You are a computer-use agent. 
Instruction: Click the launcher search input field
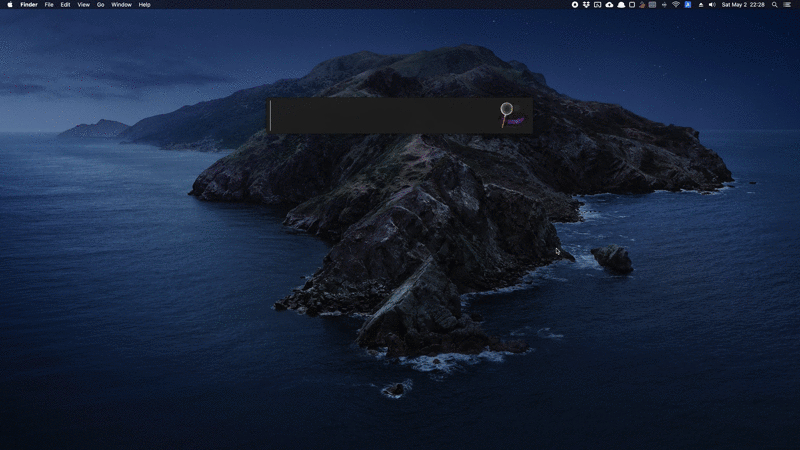pyautogui.click(x=383, y=116)
